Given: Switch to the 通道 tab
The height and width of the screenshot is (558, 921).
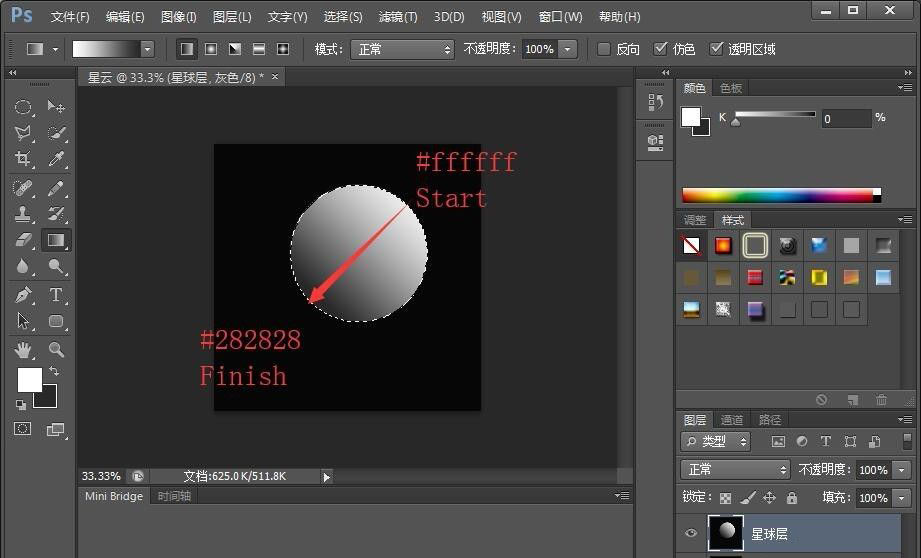Looking at the screenshot, I should coord(732,420).
